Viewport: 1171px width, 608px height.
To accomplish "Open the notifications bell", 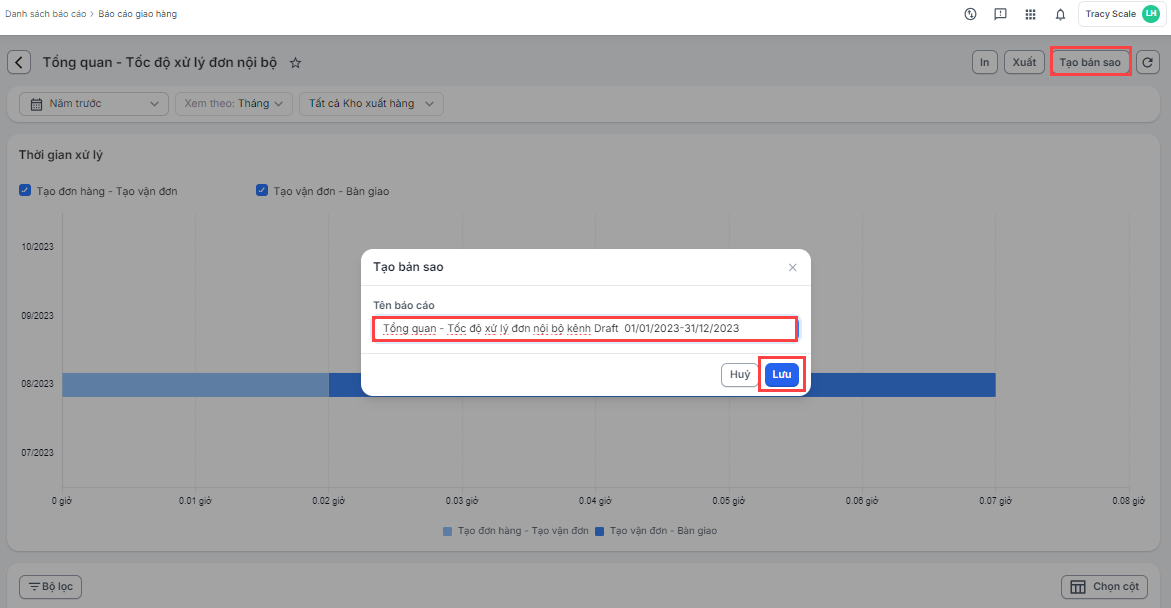I will (x=1060, y=14).
